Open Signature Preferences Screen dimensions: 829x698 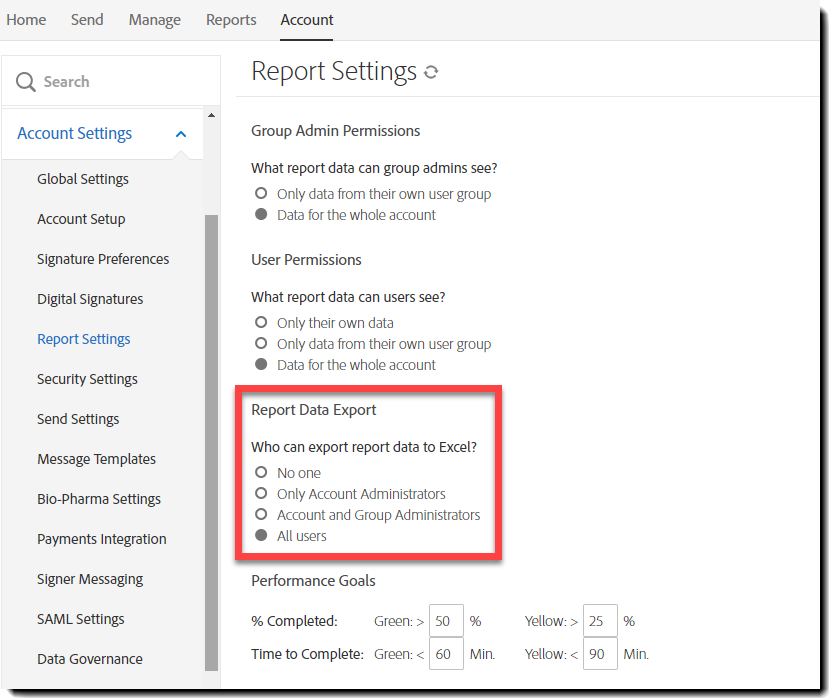pos(105,258)
